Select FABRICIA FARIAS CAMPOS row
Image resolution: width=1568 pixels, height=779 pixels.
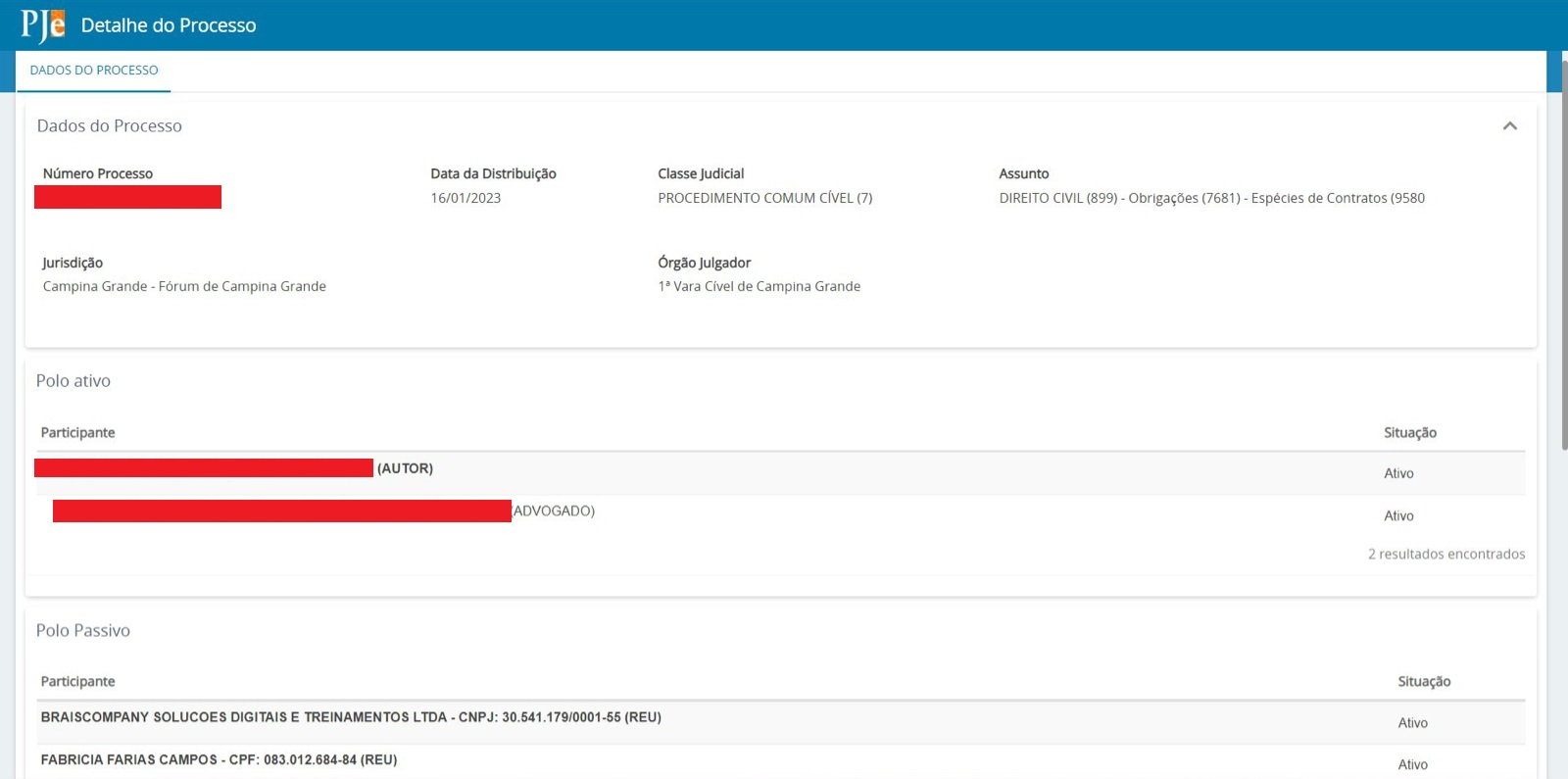click(x=781, y=762)
